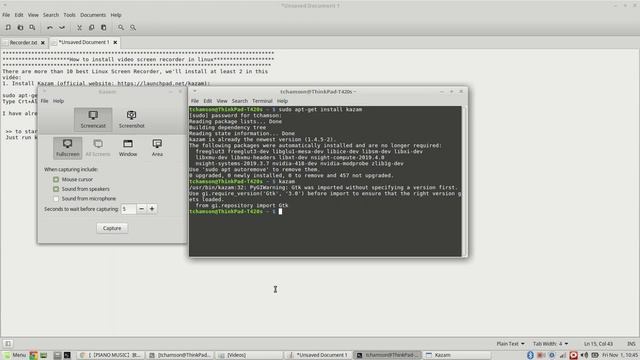
Task: Open the Kazam window File menu
Action: 44,101
